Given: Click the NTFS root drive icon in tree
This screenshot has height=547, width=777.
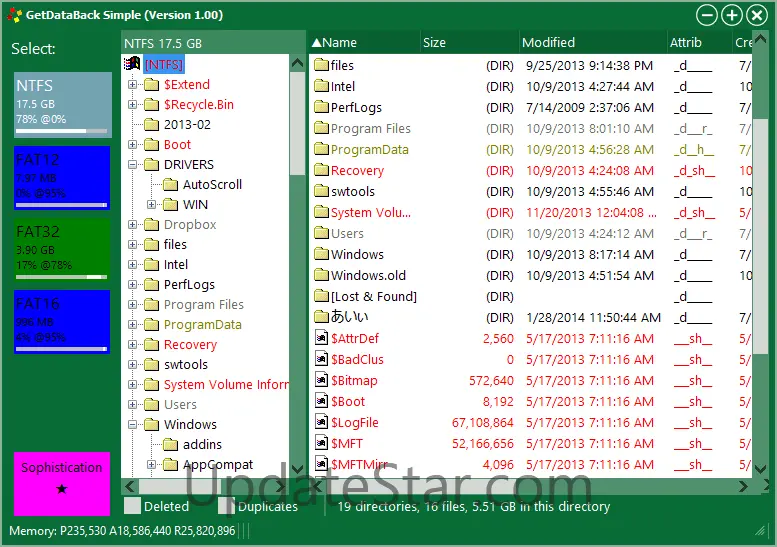Looking at the screenshot, I should (132, 64).
